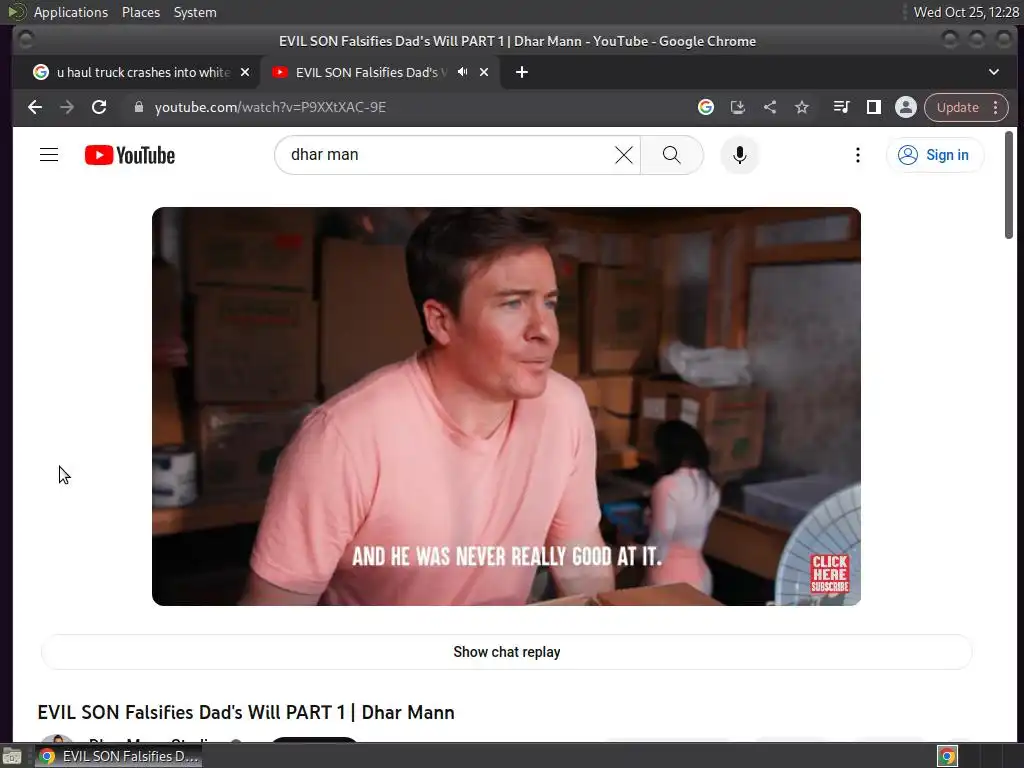Click the magnifier search button
Image resolution: width=1024 pixels, height=768 pixels.
coord(671,155)
